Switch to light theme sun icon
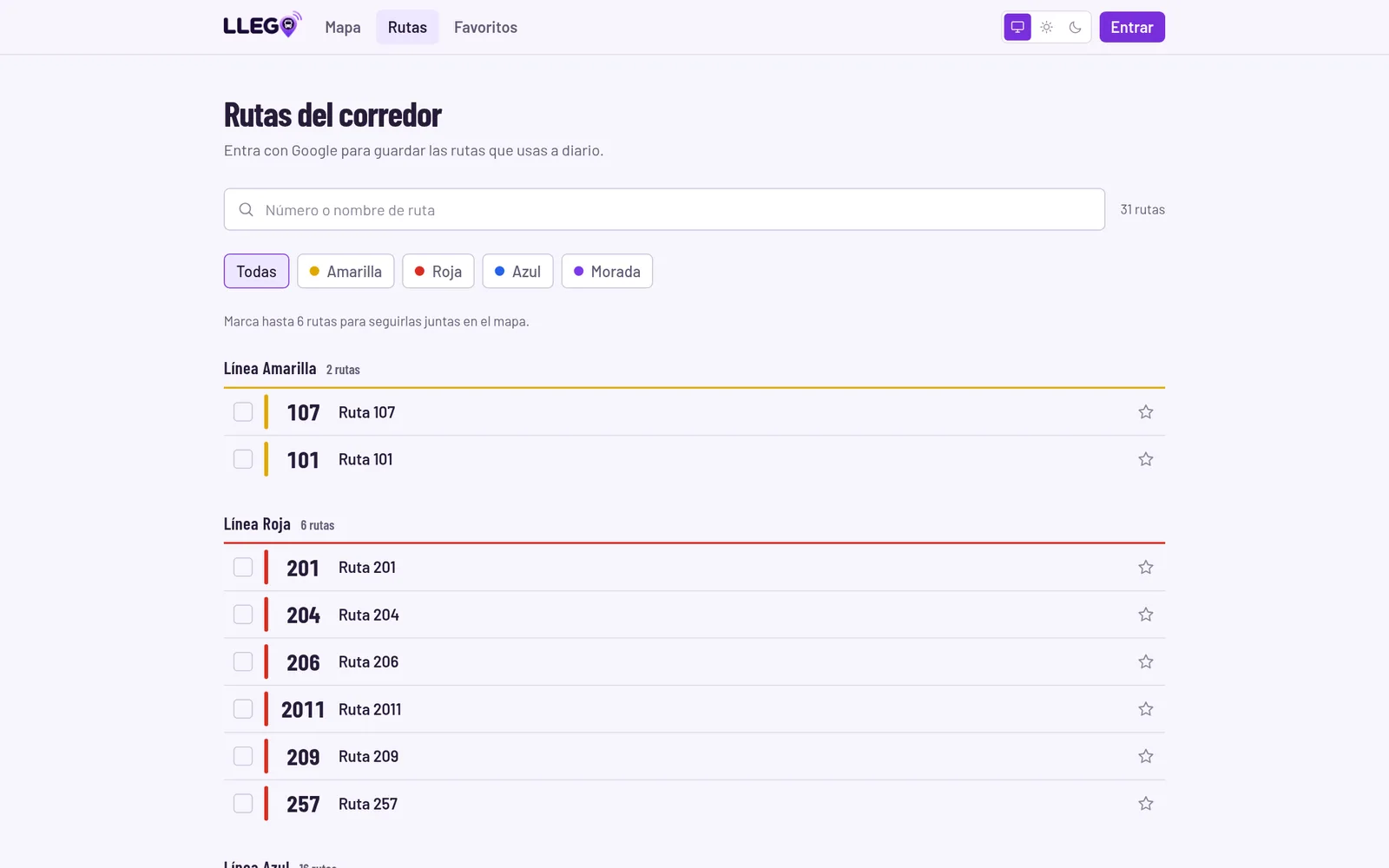Screen dimensions: 1389x868 point(1047,27)
